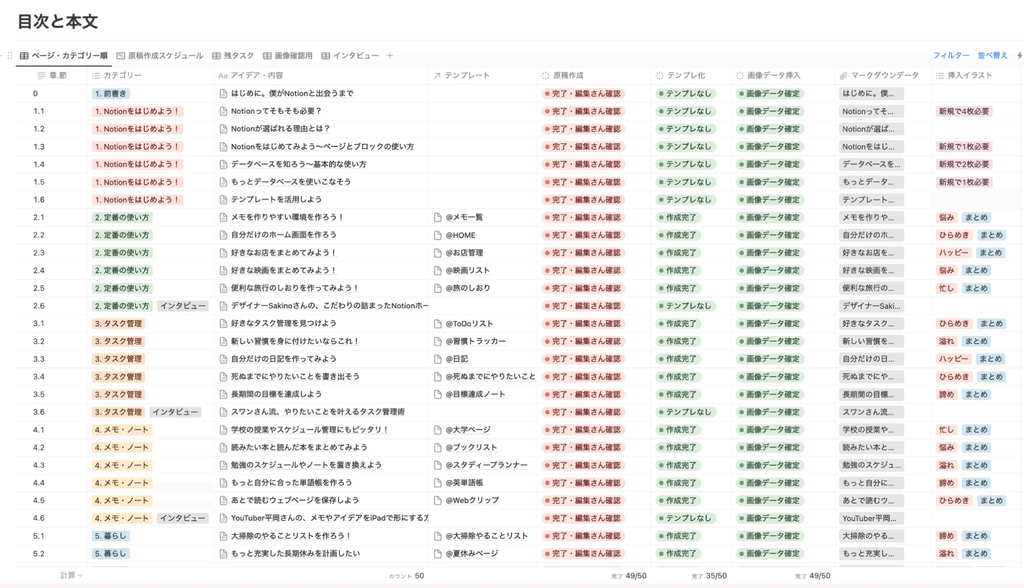Click page icon of 長期間の目標を達成しよう
The height and width of the screenshot is (588, 1024).
tap(223, 395)
